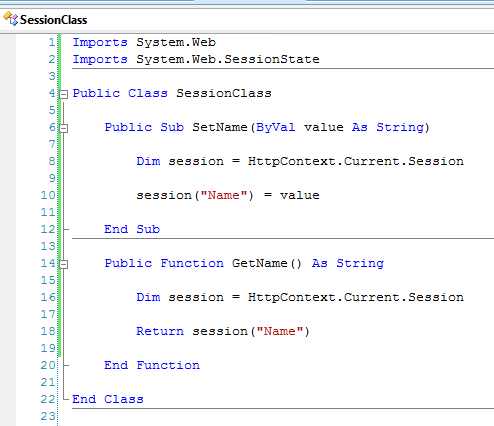Viewport: 494px width, 426px height.
Task: Click 'session("Name") = value' assignment line
Action: click(x=228, y=195)
